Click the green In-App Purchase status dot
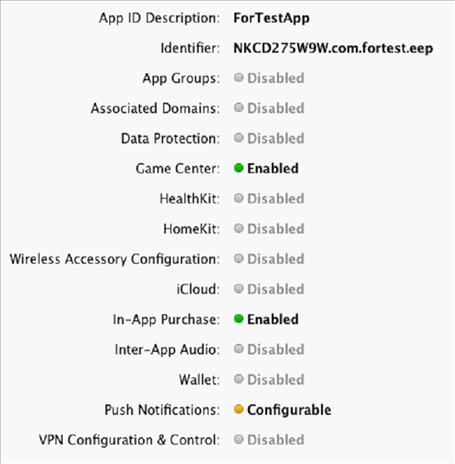Image resolution: width=455 pixels, height=464 pixels. coord(239,319)
